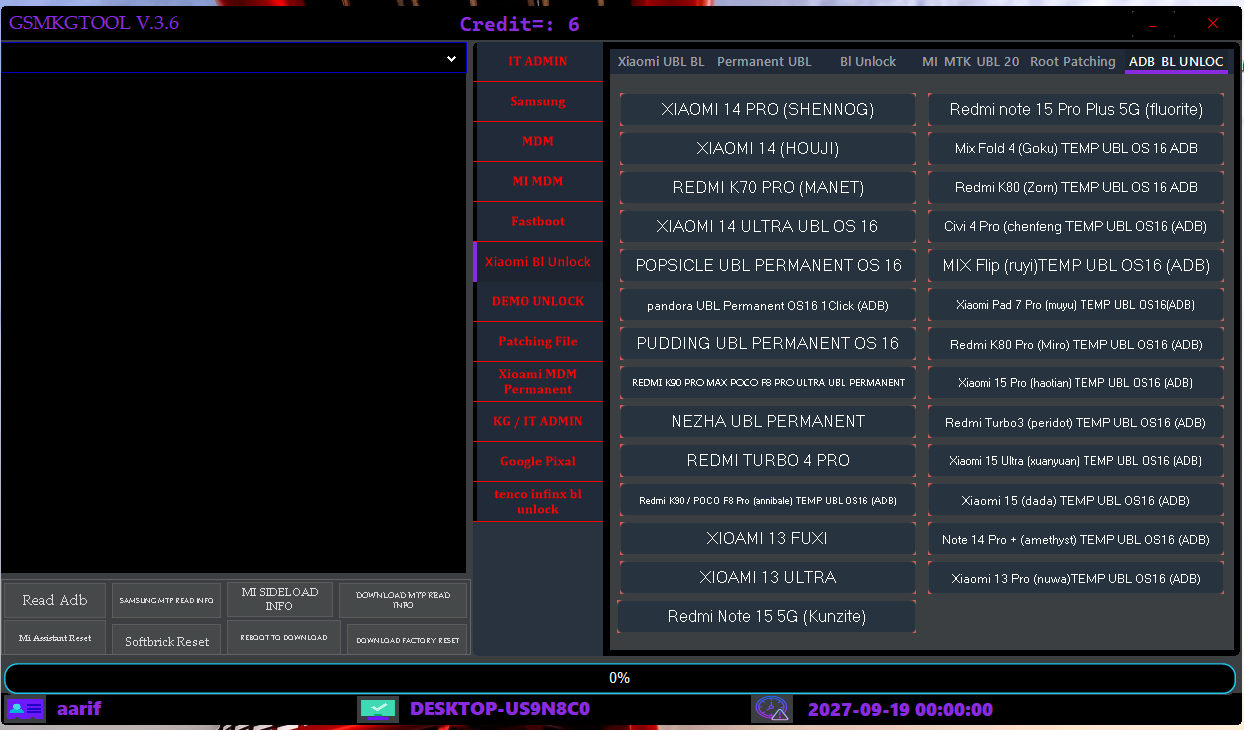
Task: Choose Civi 4 Pro (chenfeng) TEMP UBL
Action: 1076,227
